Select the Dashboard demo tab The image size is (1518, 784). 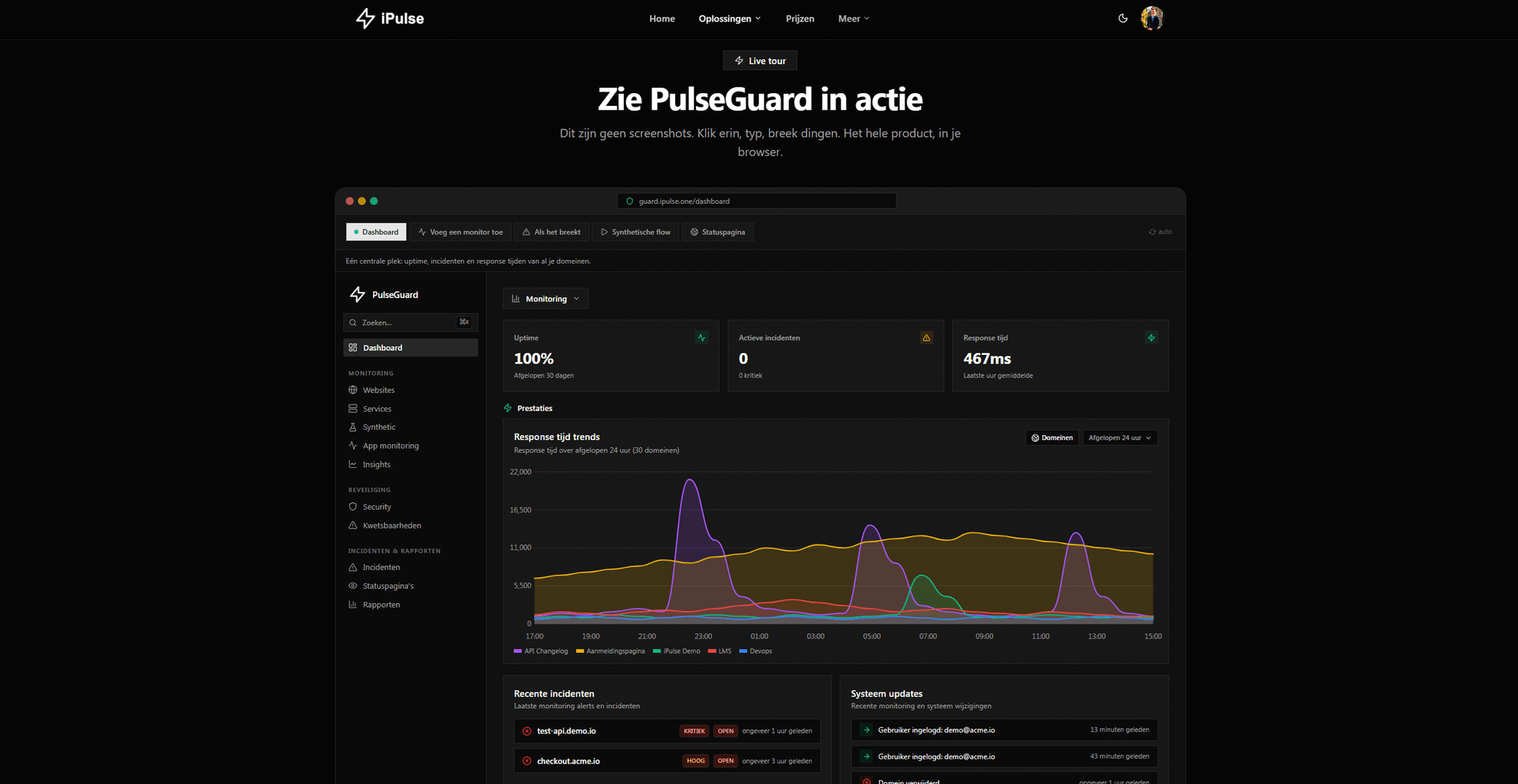376,232
